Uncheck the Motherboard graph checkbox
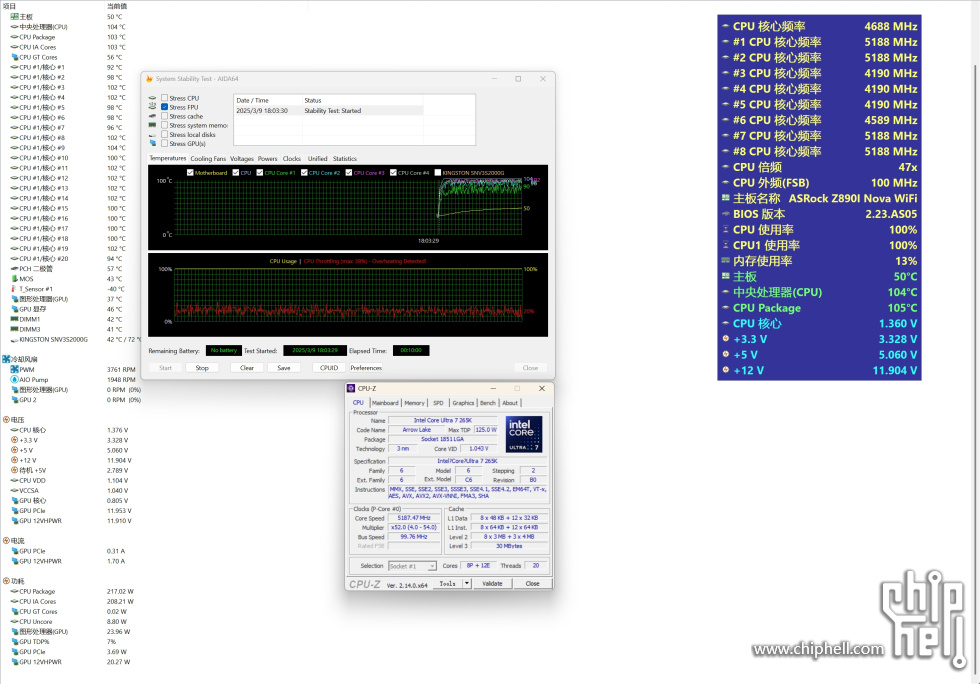 [190, 173]
